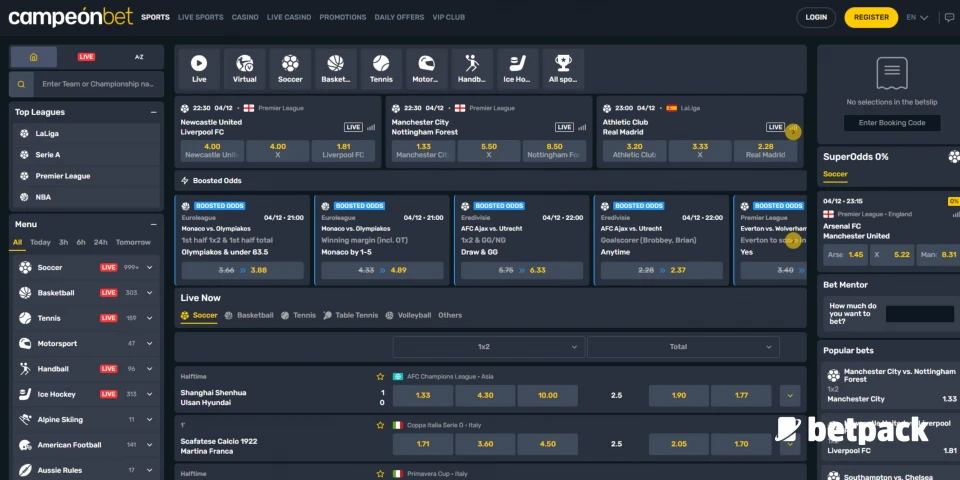The height and width of the screenshot is (480, 960).
Task: Switch sidebar to A-Z listing
Action: point(138,57)
